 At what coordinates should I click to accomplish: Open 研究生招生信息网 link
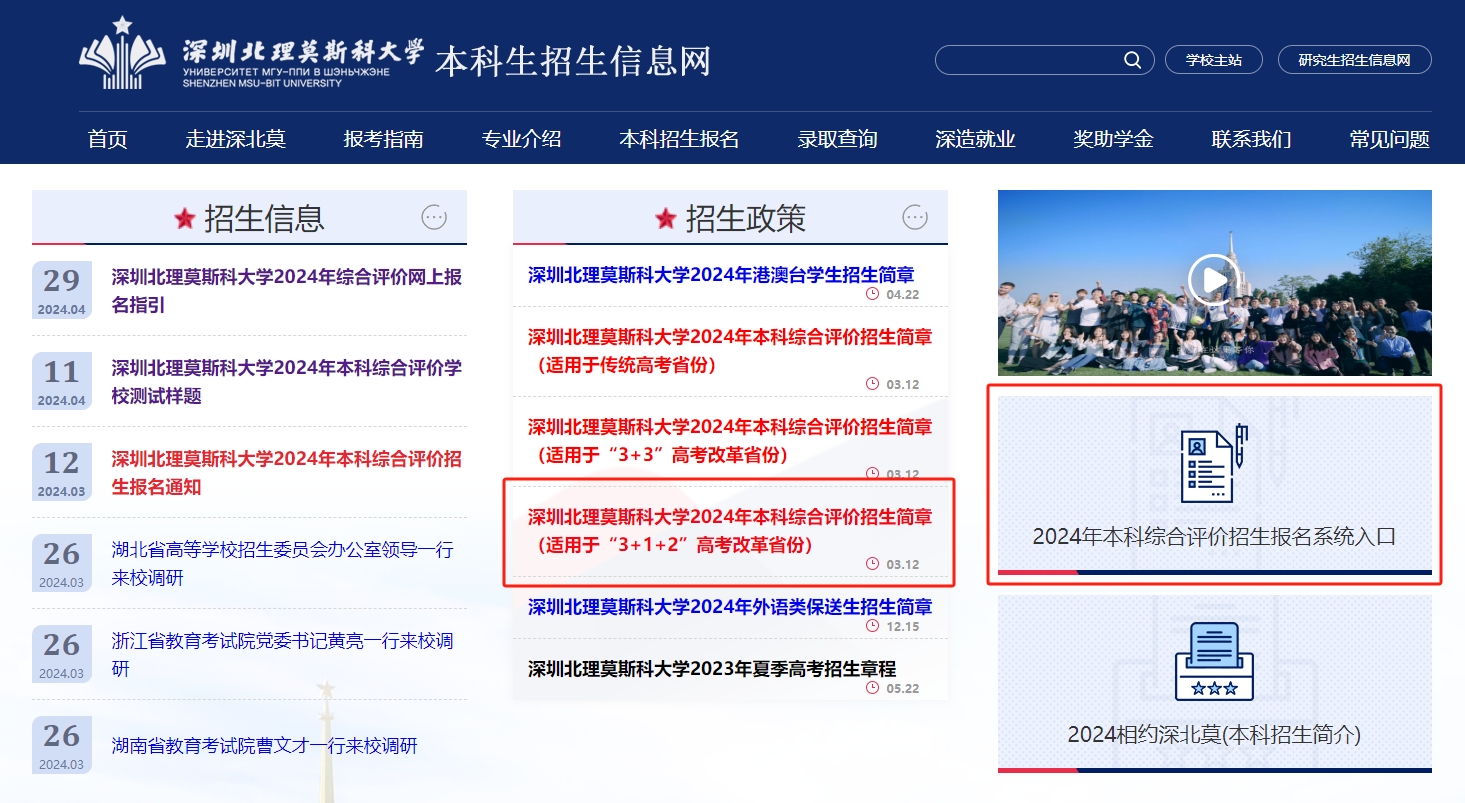click(1355, 60)
